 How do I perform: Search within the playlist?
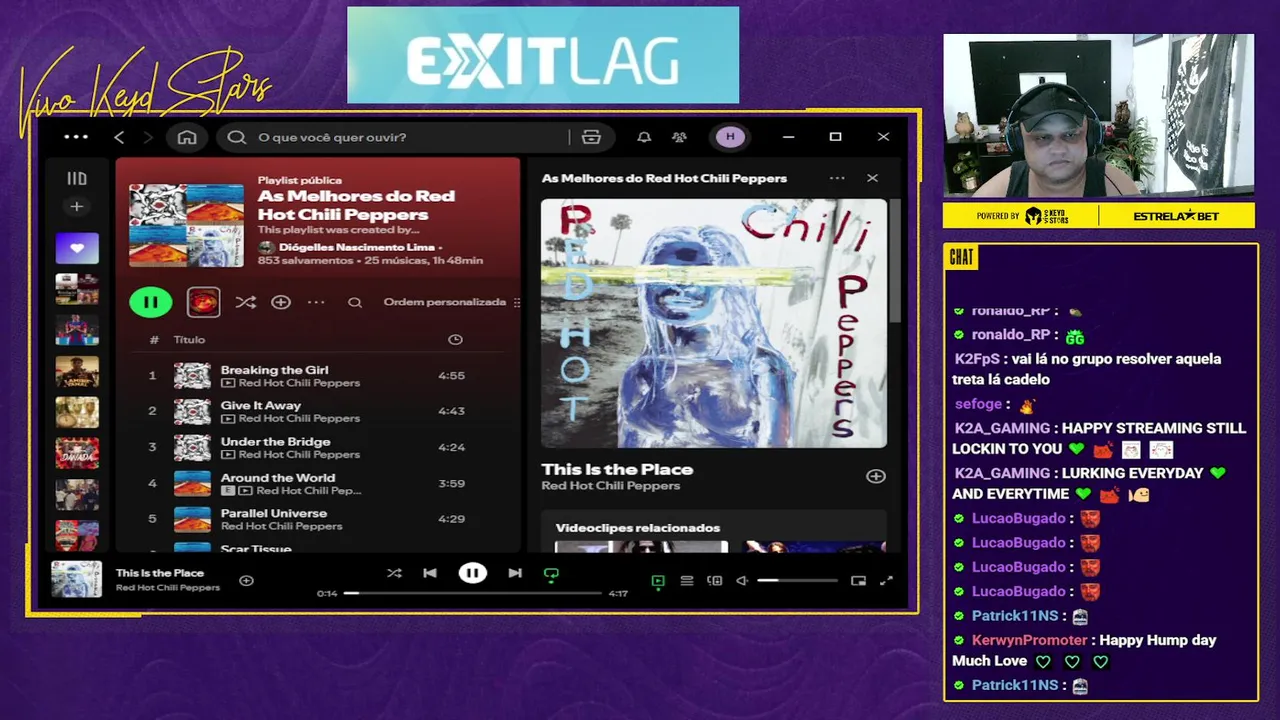tap(355, 302)
